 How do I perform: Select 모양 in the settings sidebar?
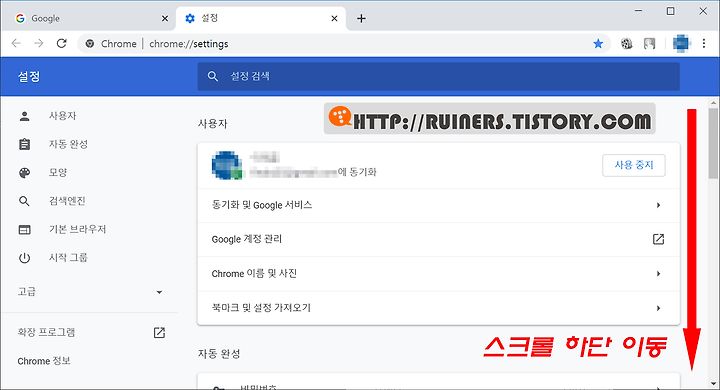click(x=58, y=173)
